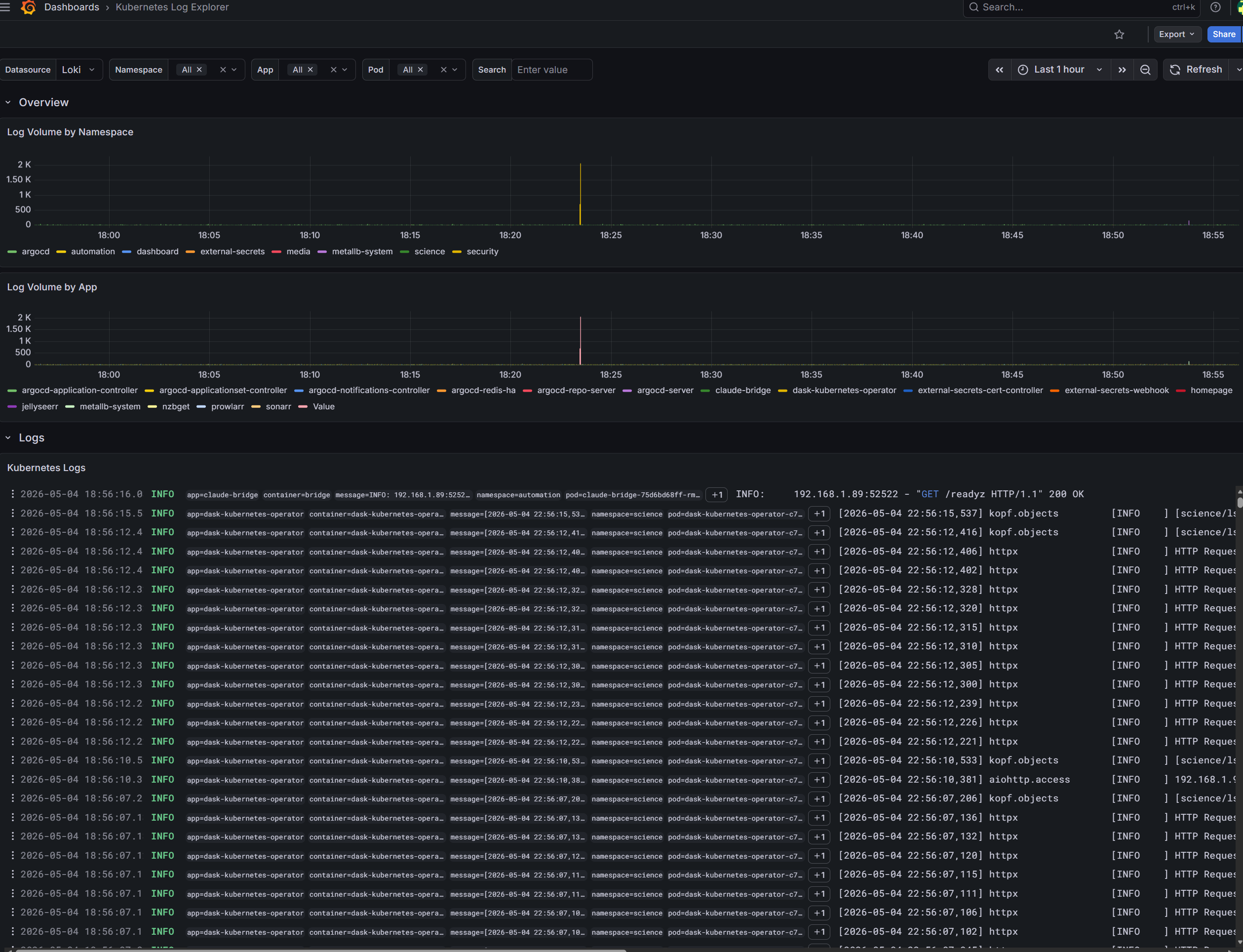Click jellyseerr color swatch in app legend
The image size is (1243, 952).
(x=12, y=407)
